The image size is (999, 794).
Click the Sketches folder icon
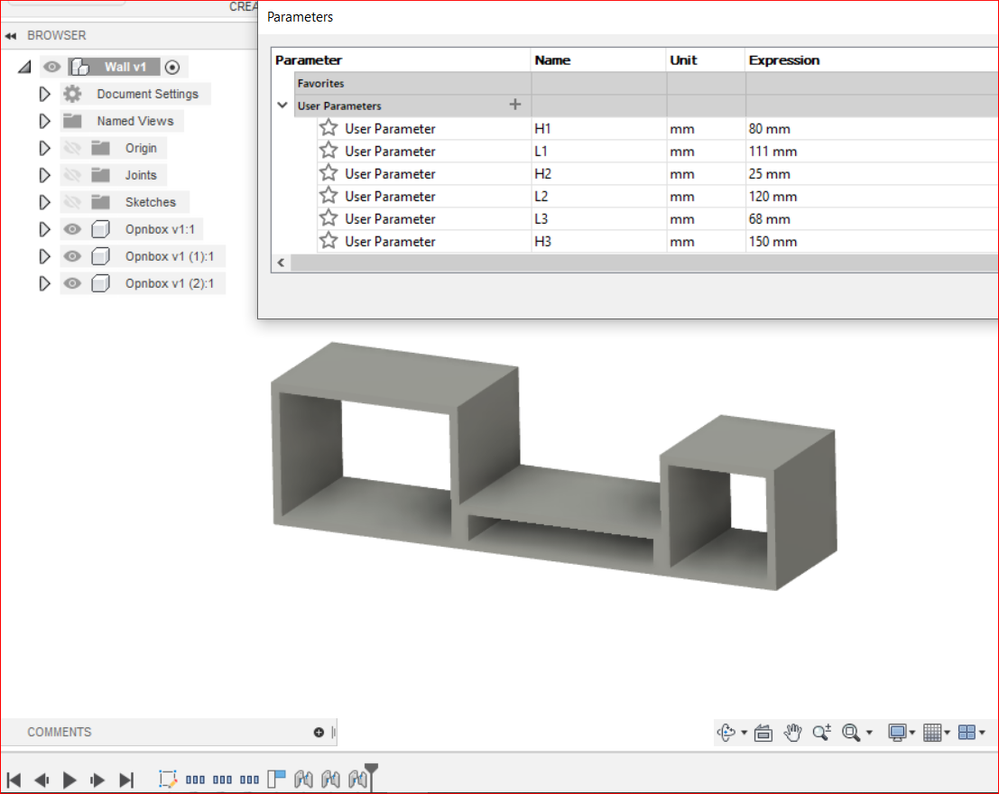pos(101,202)
